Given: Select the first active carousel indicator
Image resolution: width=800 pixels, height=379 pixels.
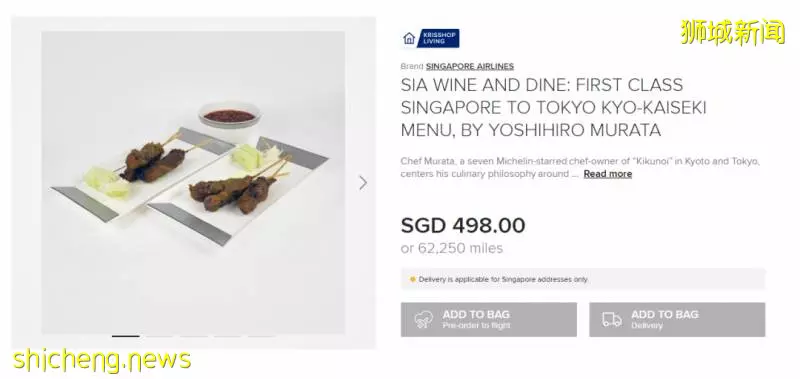Looking at the screenshot, I should (126, 336).
